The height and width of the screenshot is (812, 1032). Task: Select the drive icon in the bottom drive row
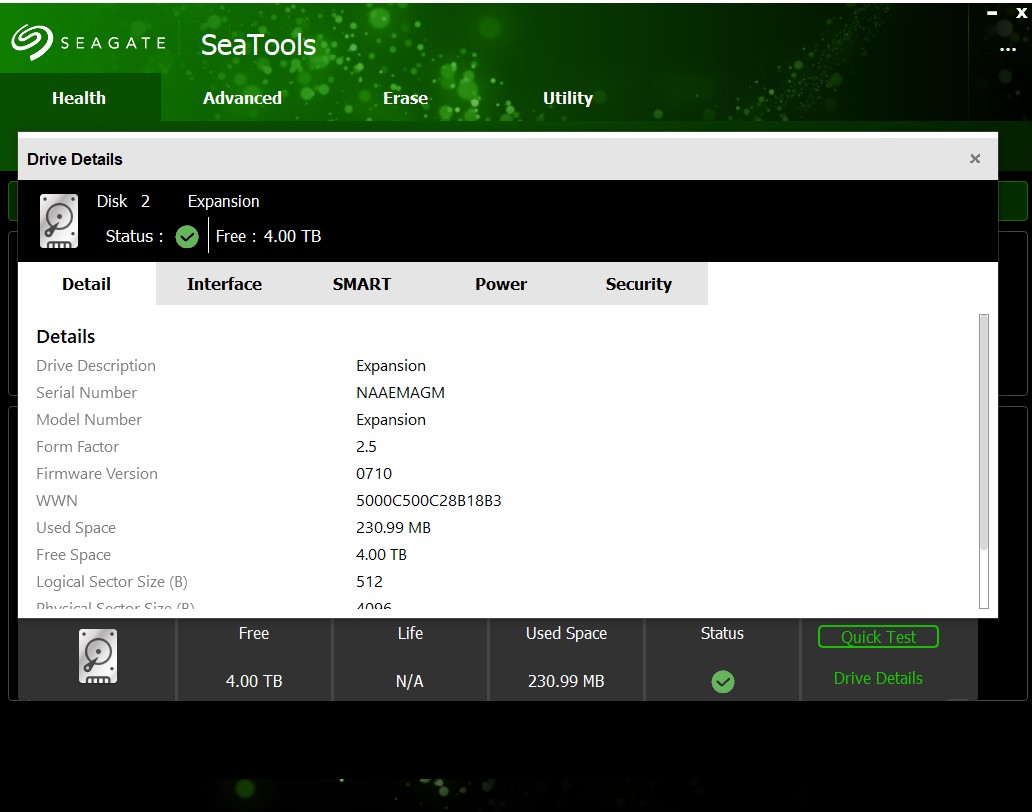click(98, 656)
